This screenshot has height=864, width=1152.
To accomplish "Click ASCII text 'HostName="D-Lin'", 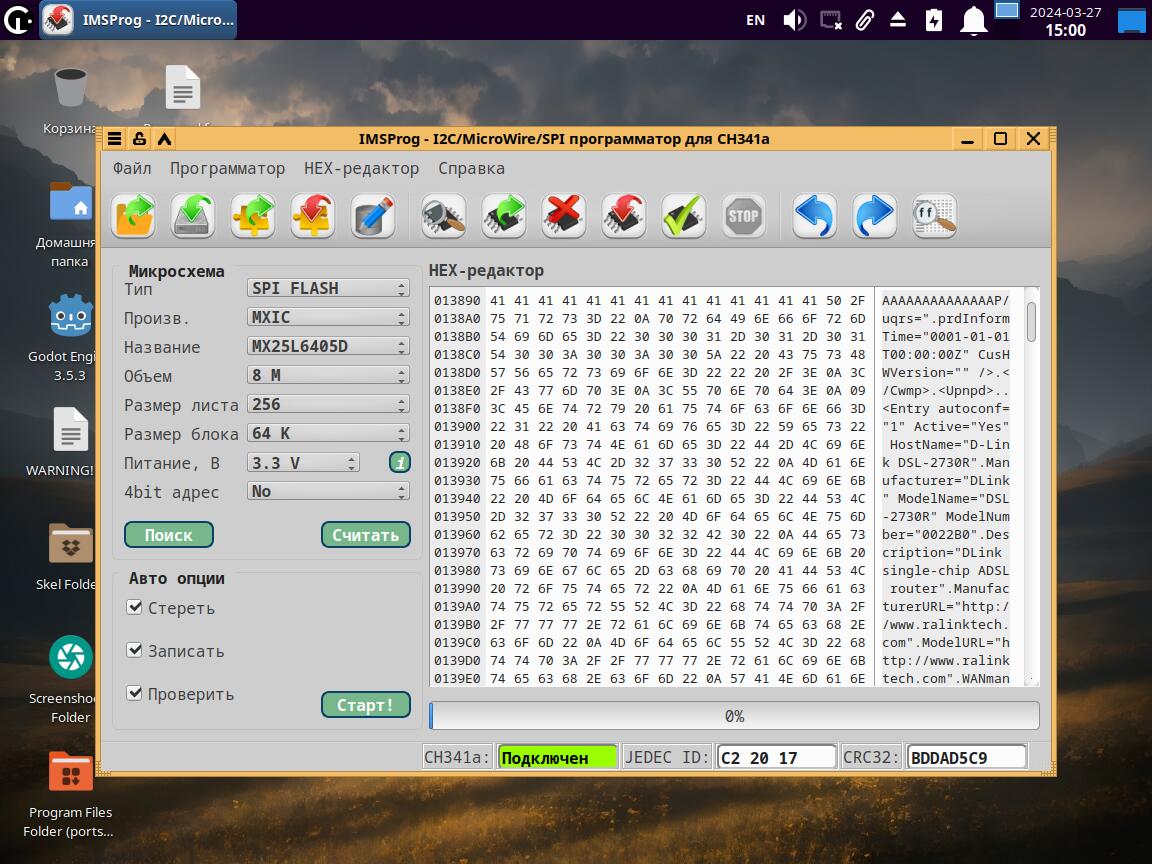I will point(949,444).
